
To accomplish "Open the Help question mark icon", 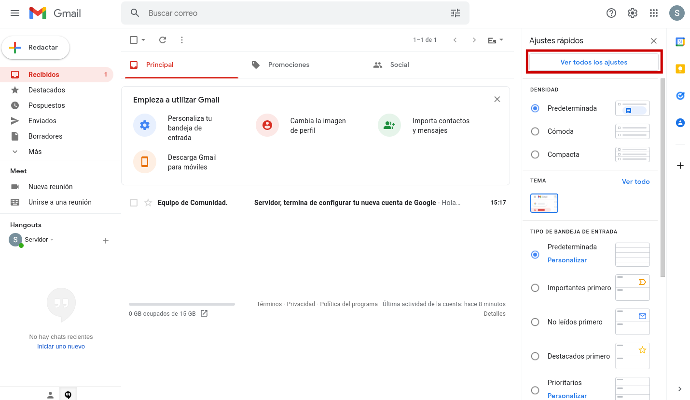I will (611, 13).
